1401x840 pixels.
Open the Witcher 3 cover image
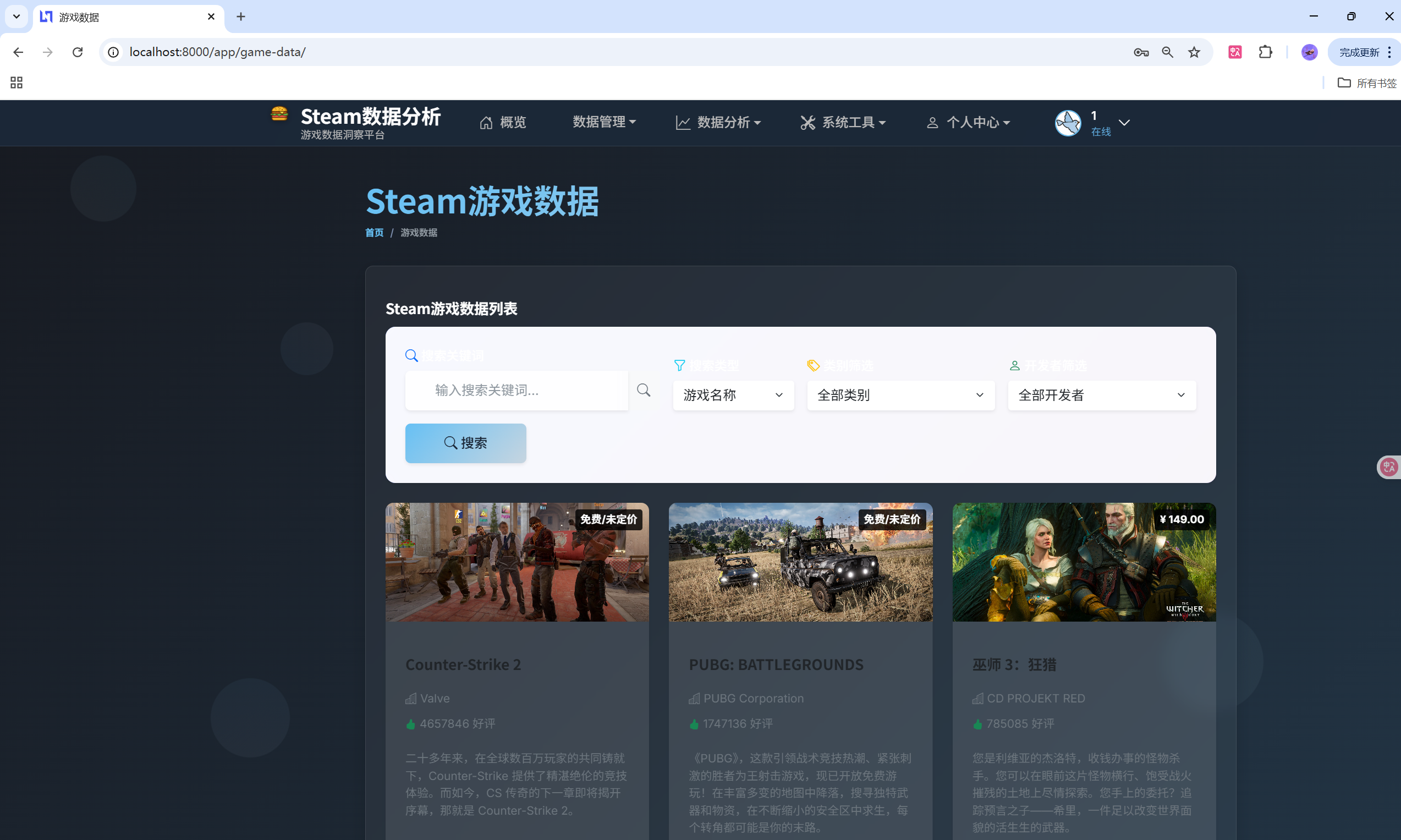click(x=1084, y=562)
